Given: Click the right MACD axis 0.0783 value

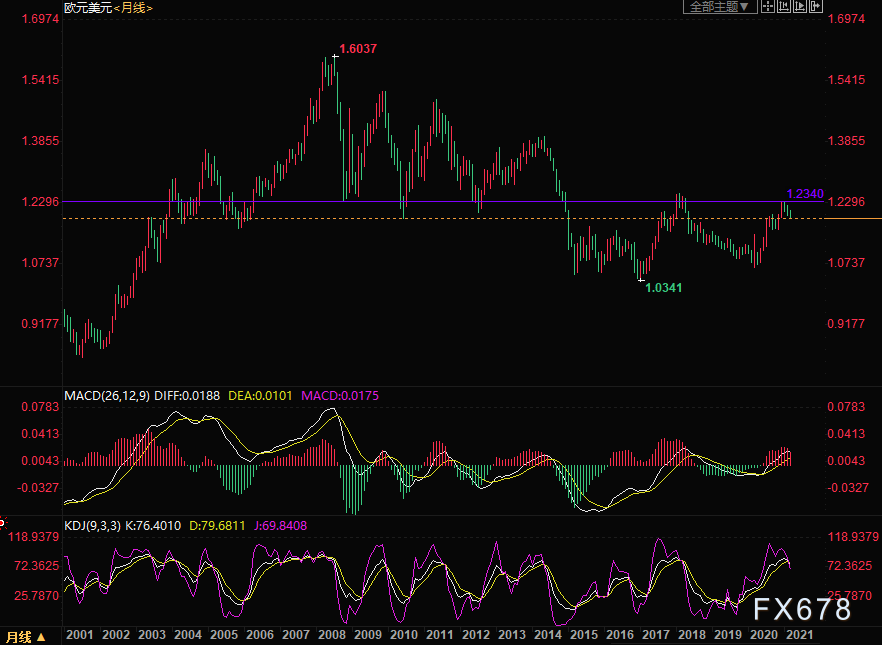Looking at the screenshot, I should coord(846,407).
